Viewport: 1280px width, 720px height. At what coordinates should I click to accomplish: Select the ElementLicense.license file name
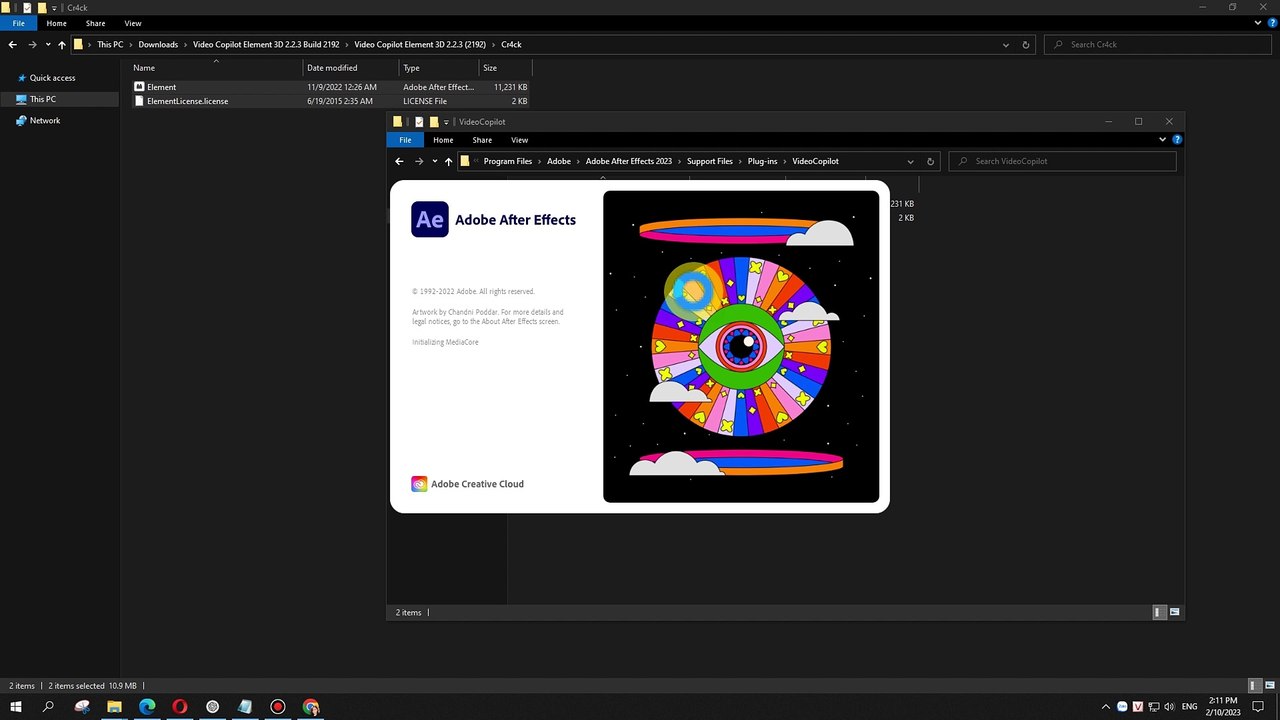188,101
